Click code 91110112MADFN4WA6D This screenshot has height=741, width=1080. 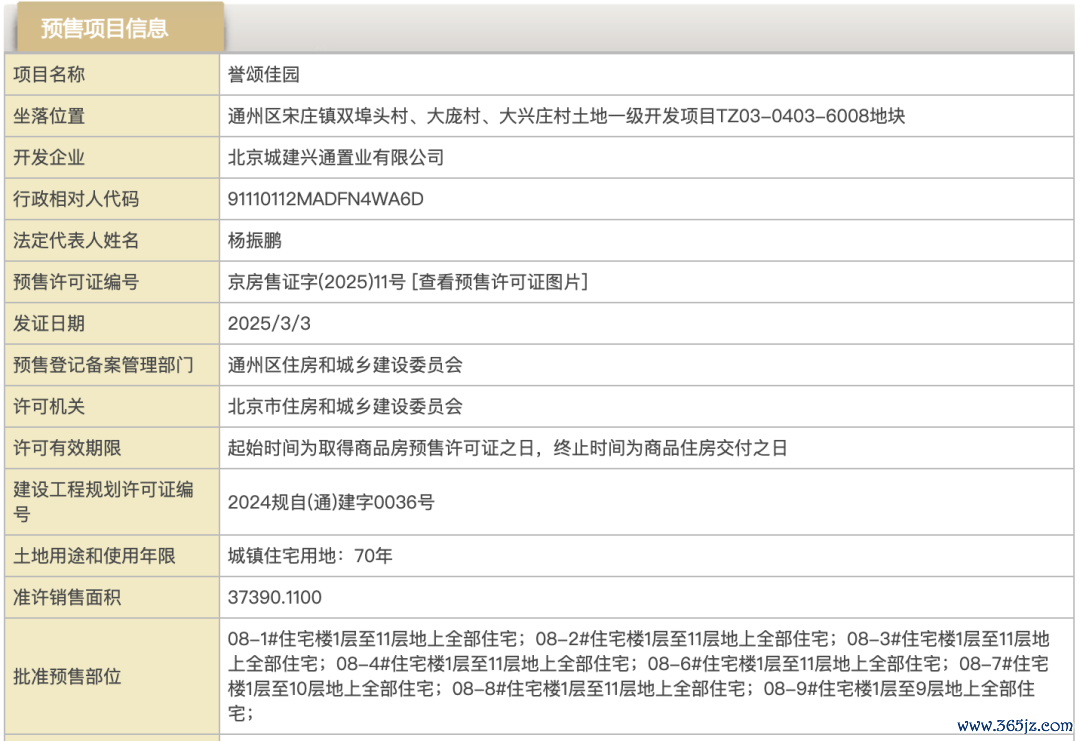(x=326, y=199)
